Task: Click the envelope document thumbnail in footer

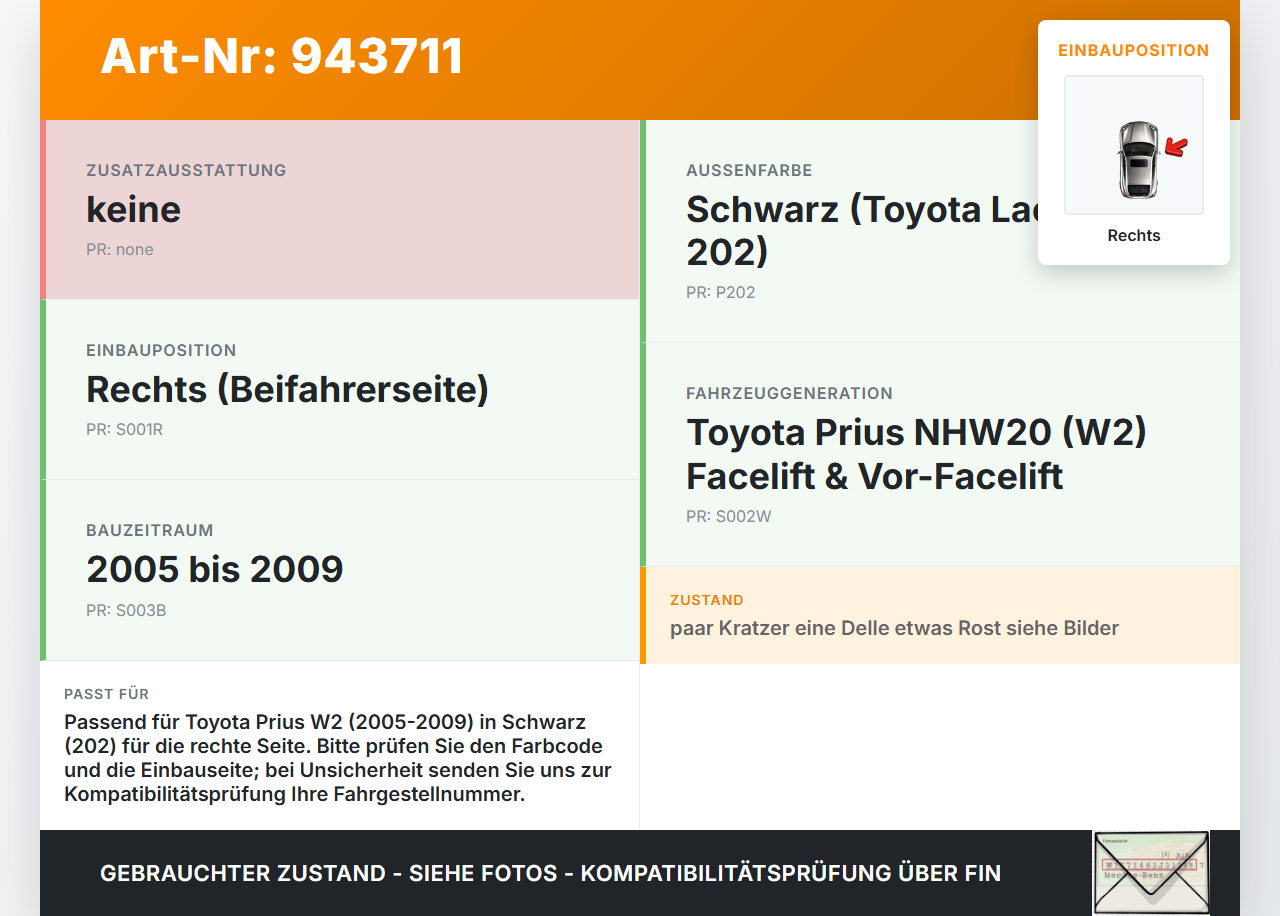Action: coord(1151,873)
